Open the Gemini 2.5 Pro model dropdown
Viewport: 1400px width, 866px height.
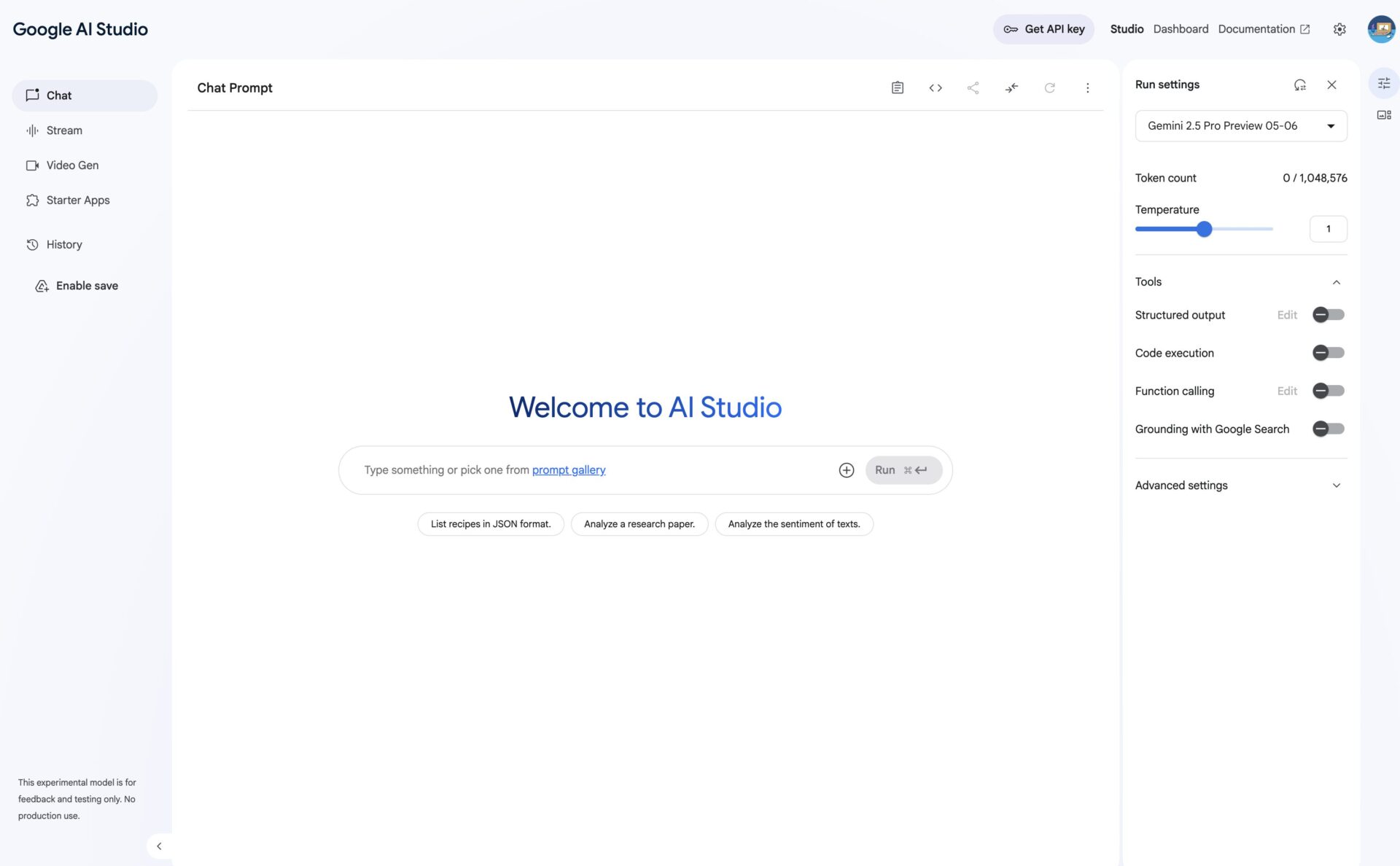coord(1240,125)
